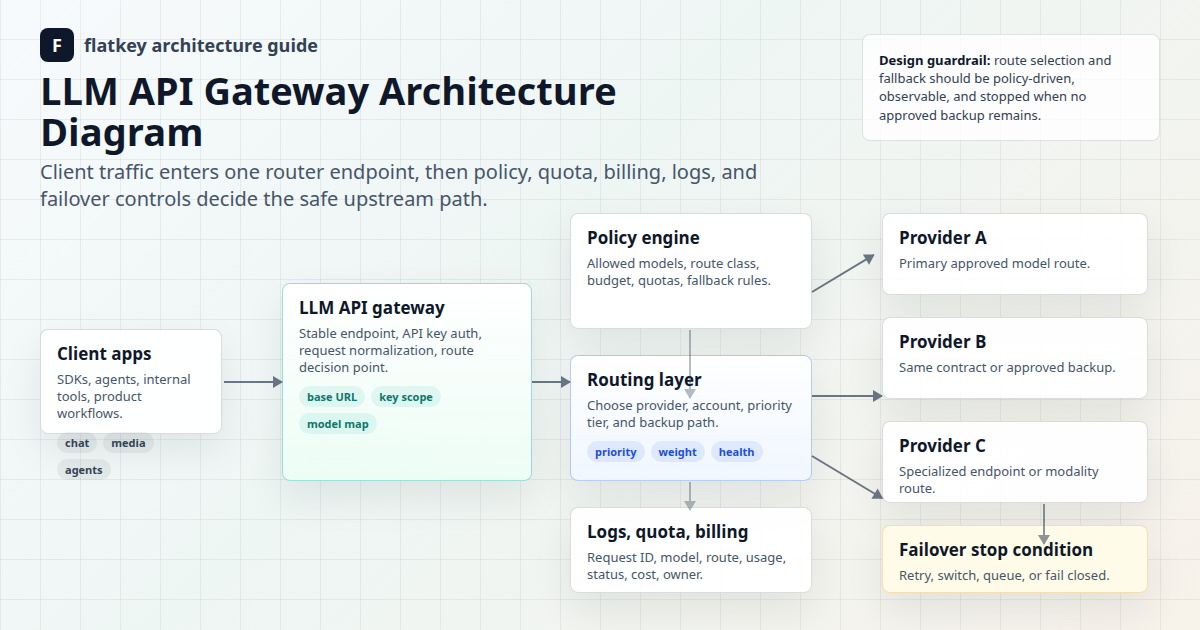This screenshot has height=630, width=1200.
Task: Click Choose provider, account, priority tier text
Action: click(689, 414)
